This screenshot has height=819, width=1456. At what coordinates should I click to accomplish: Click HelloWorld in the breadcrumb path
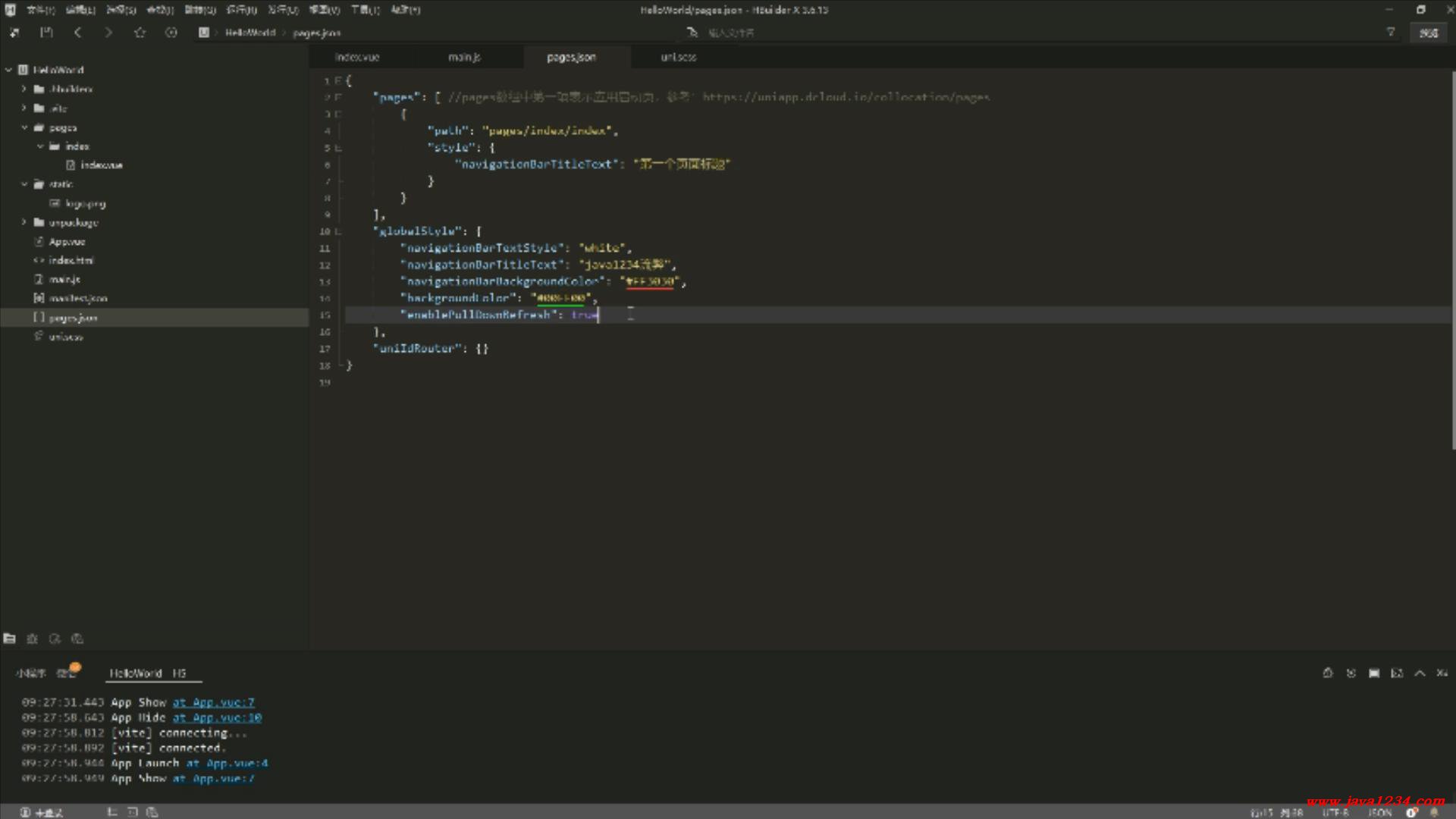(x=250, y=33)
